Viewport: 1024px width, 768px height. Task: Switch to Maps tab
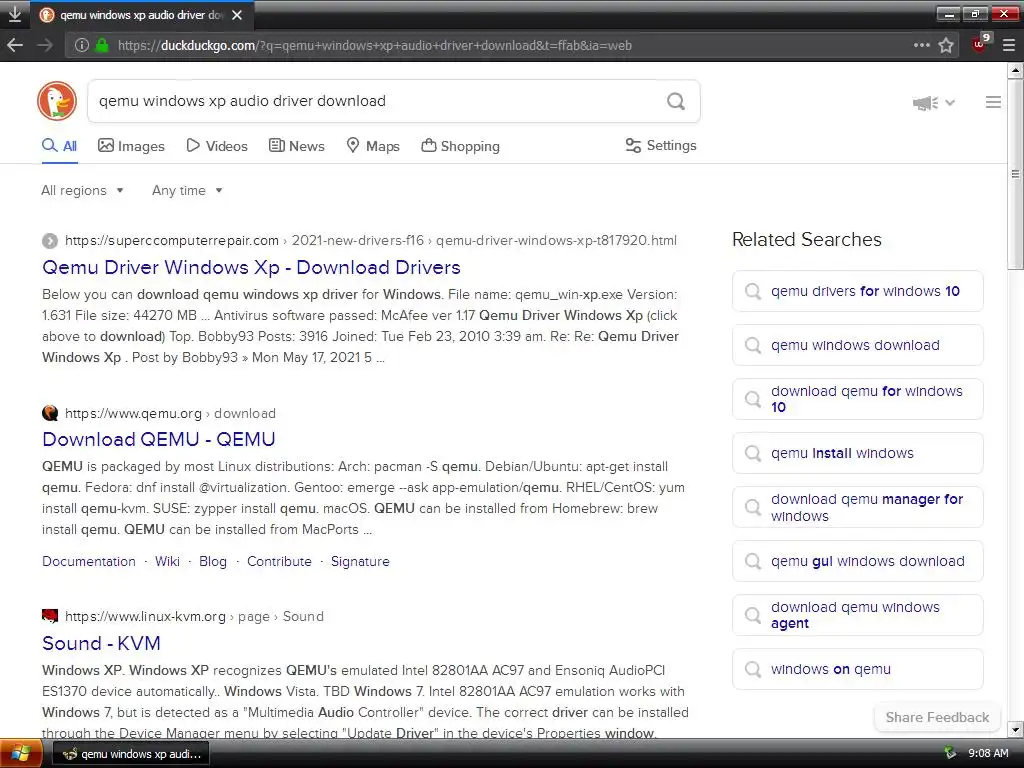pyautogui.click(x=373, y=146)
